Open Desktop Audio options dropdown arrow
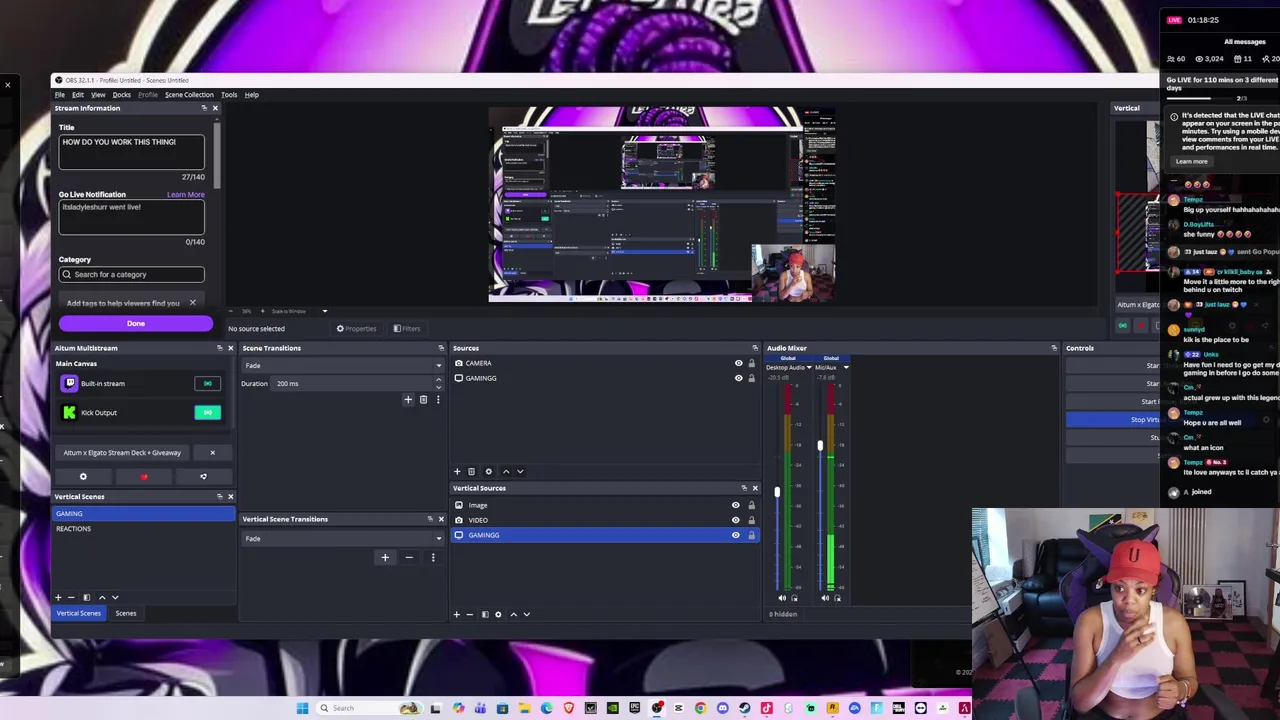 (x=807, y=367)
